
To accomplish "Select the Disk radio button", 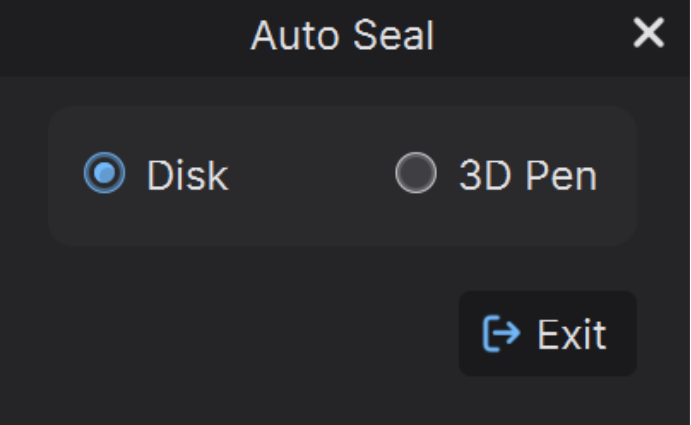I will click(104, 173).
